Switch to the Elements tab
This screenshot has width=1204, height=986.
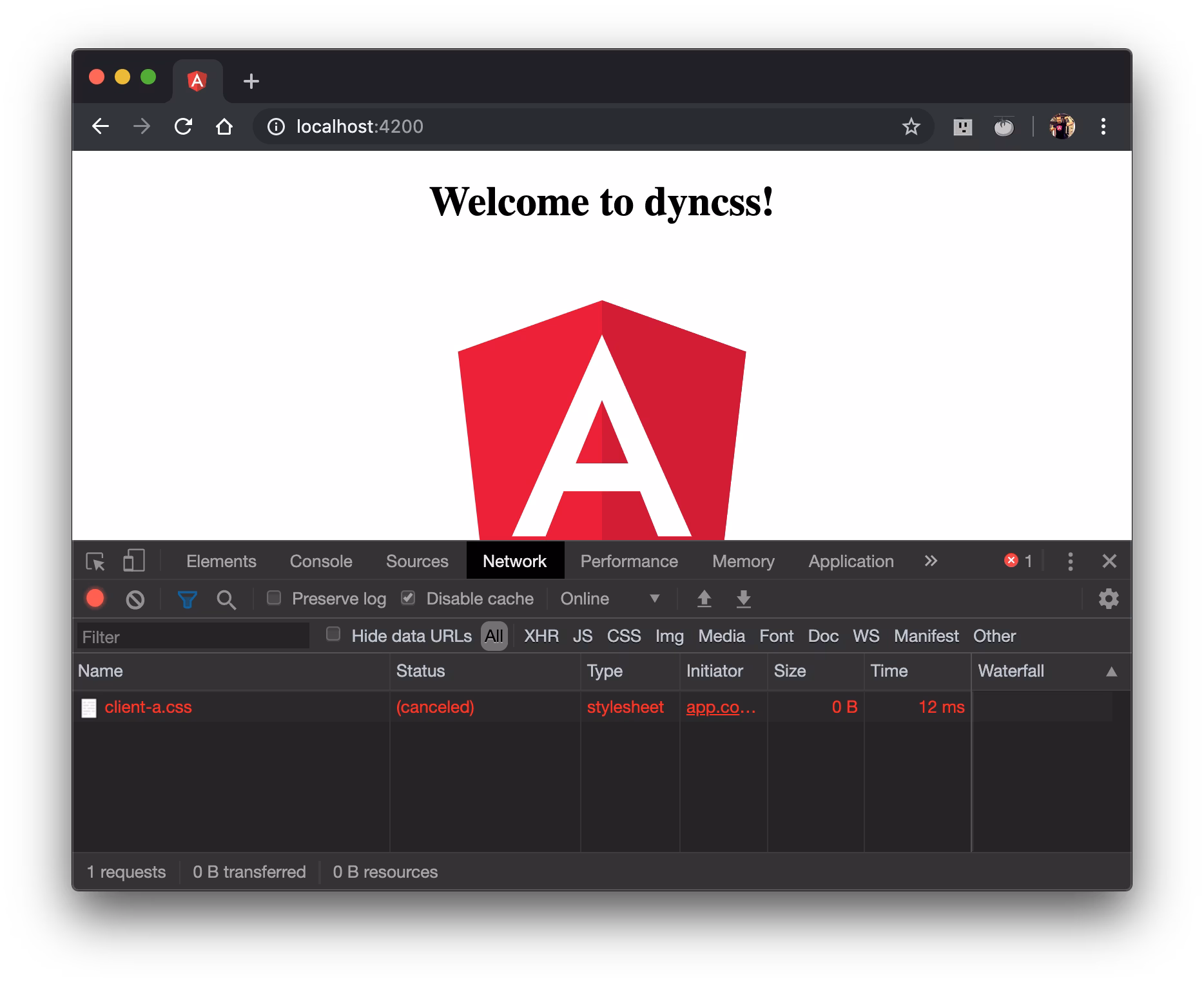click(221, 561)
